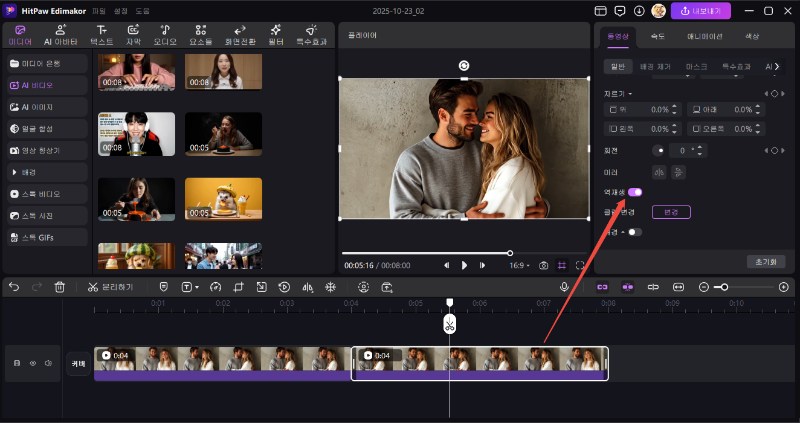Open the 텍스트 (Text) tool tab

(101, 35)
